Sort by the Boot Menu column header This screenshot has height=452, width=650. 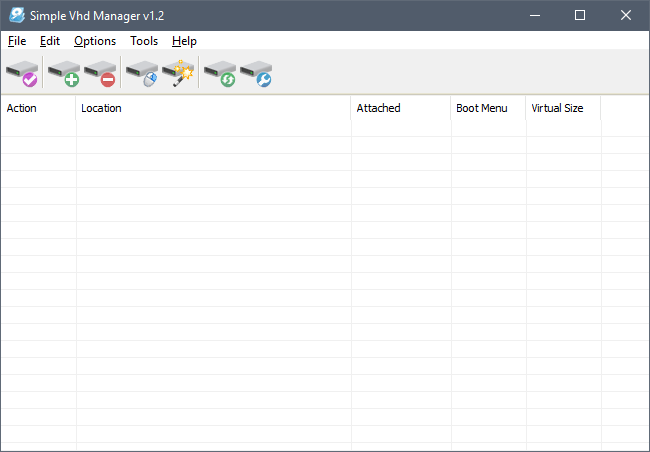(x=488, y=108)
